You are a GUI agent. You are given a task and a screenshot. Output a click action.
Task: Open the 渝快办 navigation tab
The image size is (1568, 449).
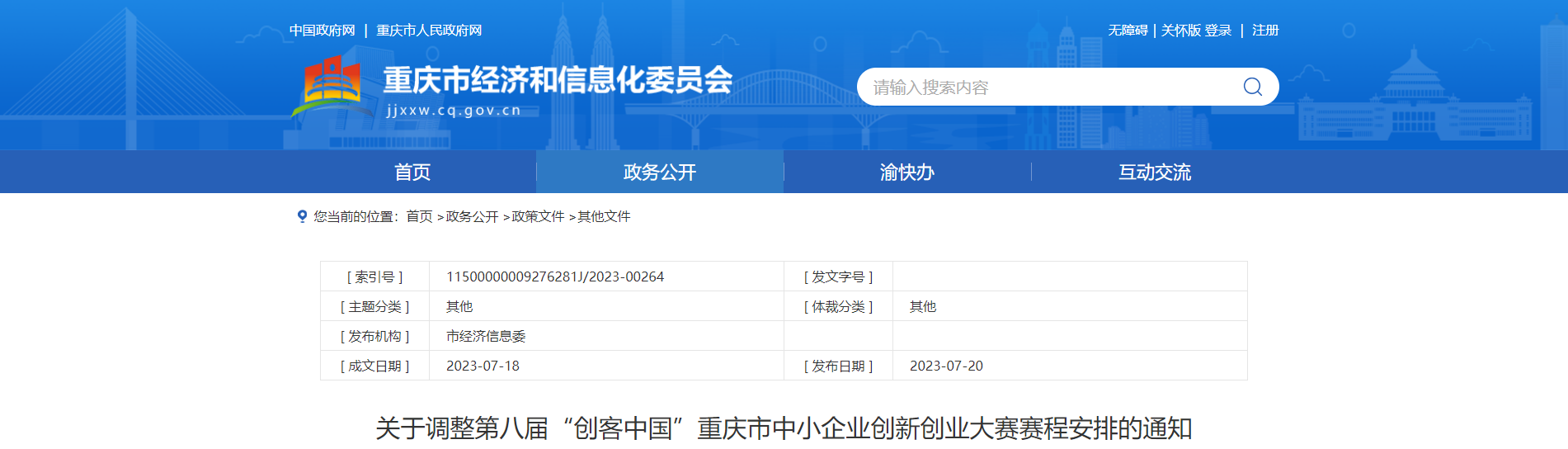tap(906, 172)
